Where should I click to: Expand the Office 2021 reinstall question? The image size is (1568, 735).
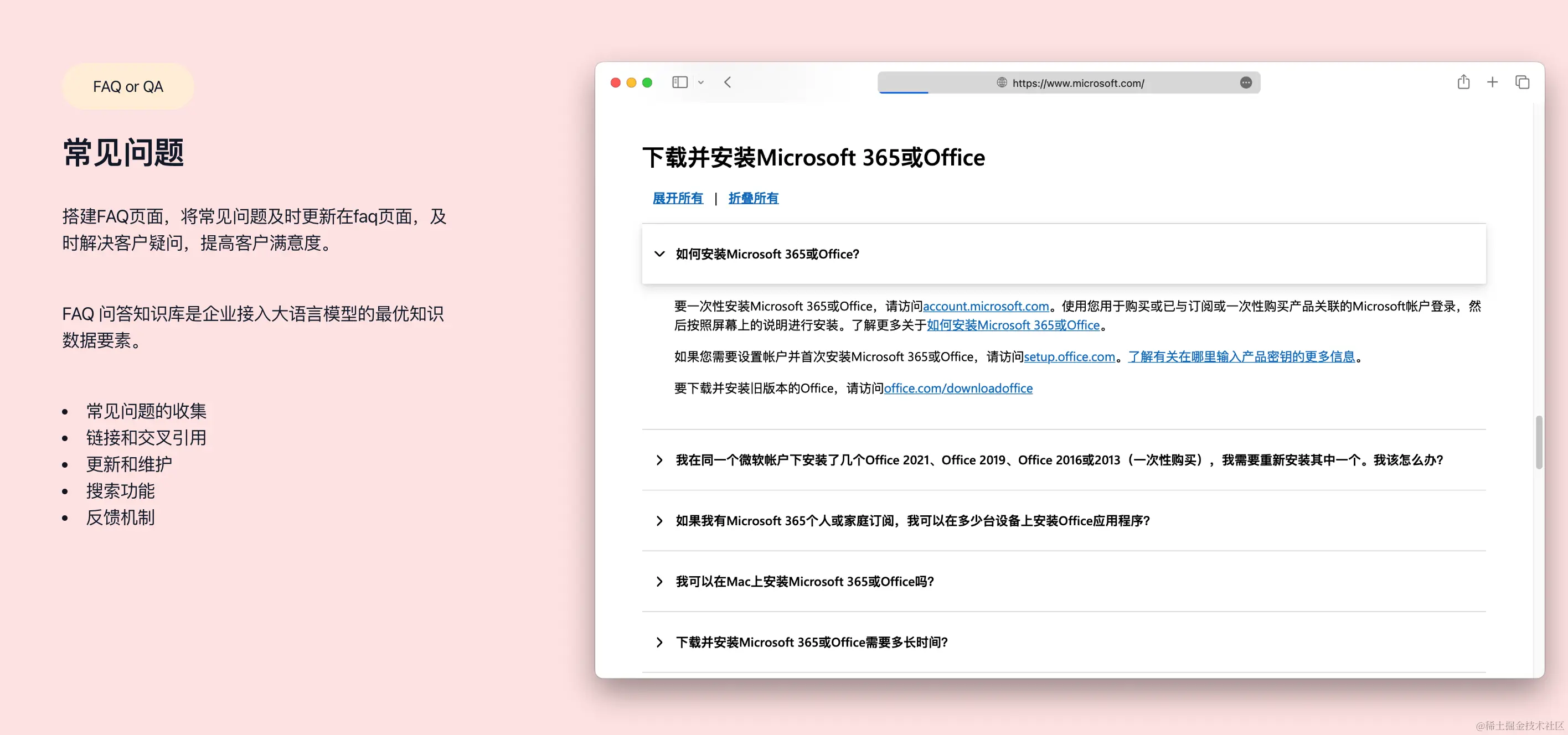(x=1059, y=460)
